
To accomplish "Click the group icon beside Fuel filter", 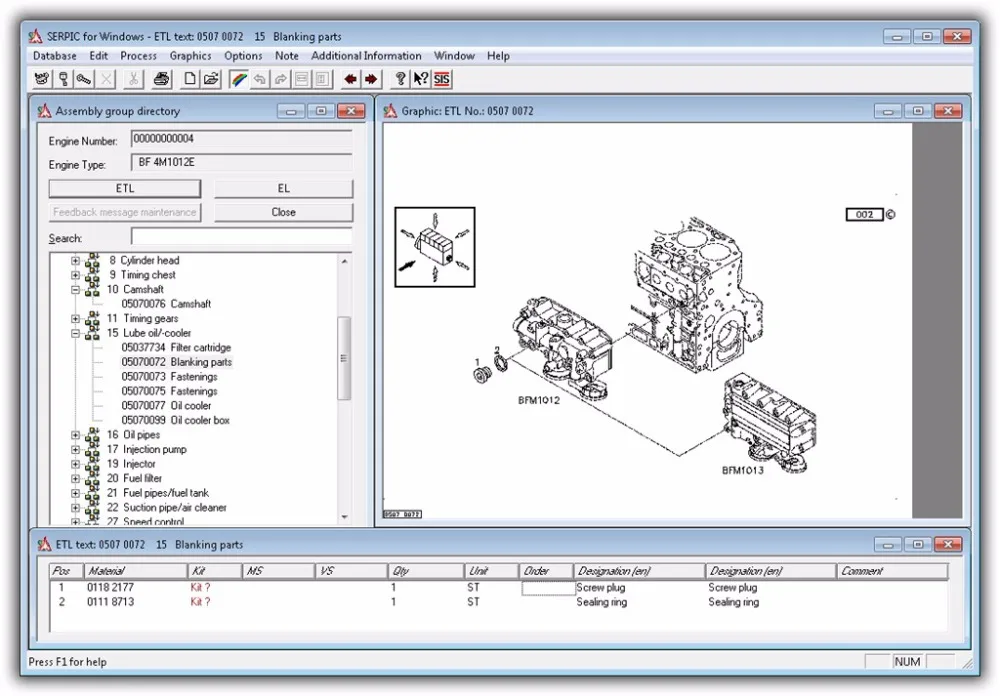I will (x=93, y=478).
